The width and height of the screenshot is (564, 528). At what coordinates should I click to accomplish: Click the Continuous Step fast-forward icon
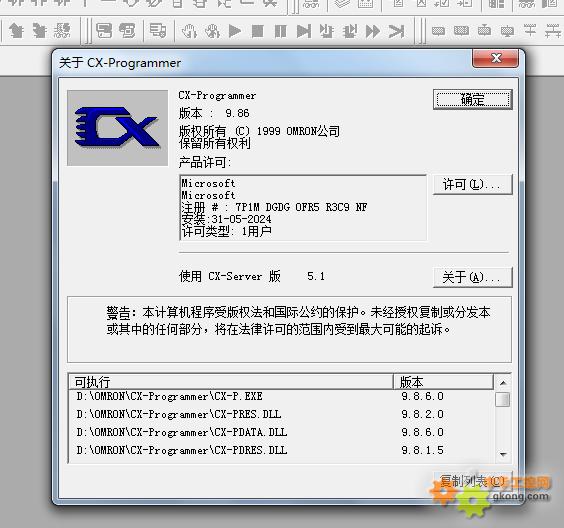pyautogui.click(x=373, y=31)
